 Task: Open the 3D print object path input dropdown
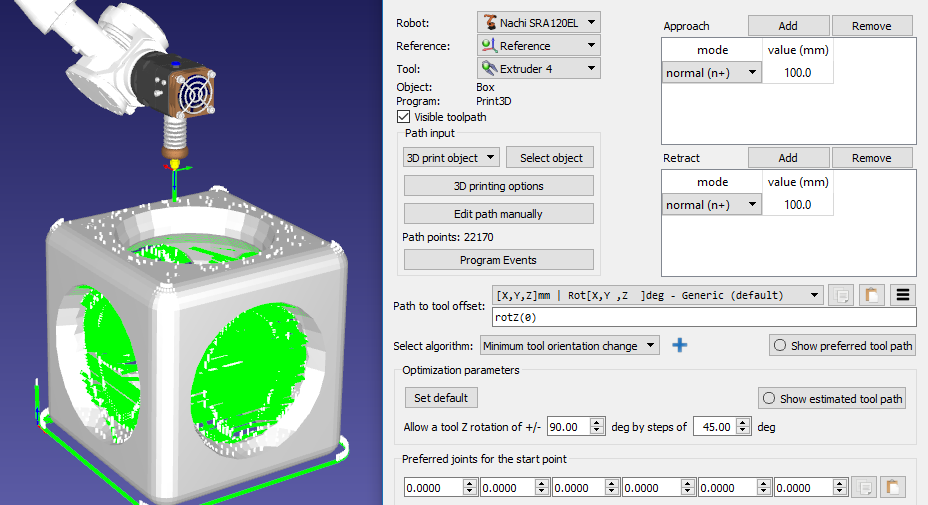pyautogui.click(x=451, y=158)
